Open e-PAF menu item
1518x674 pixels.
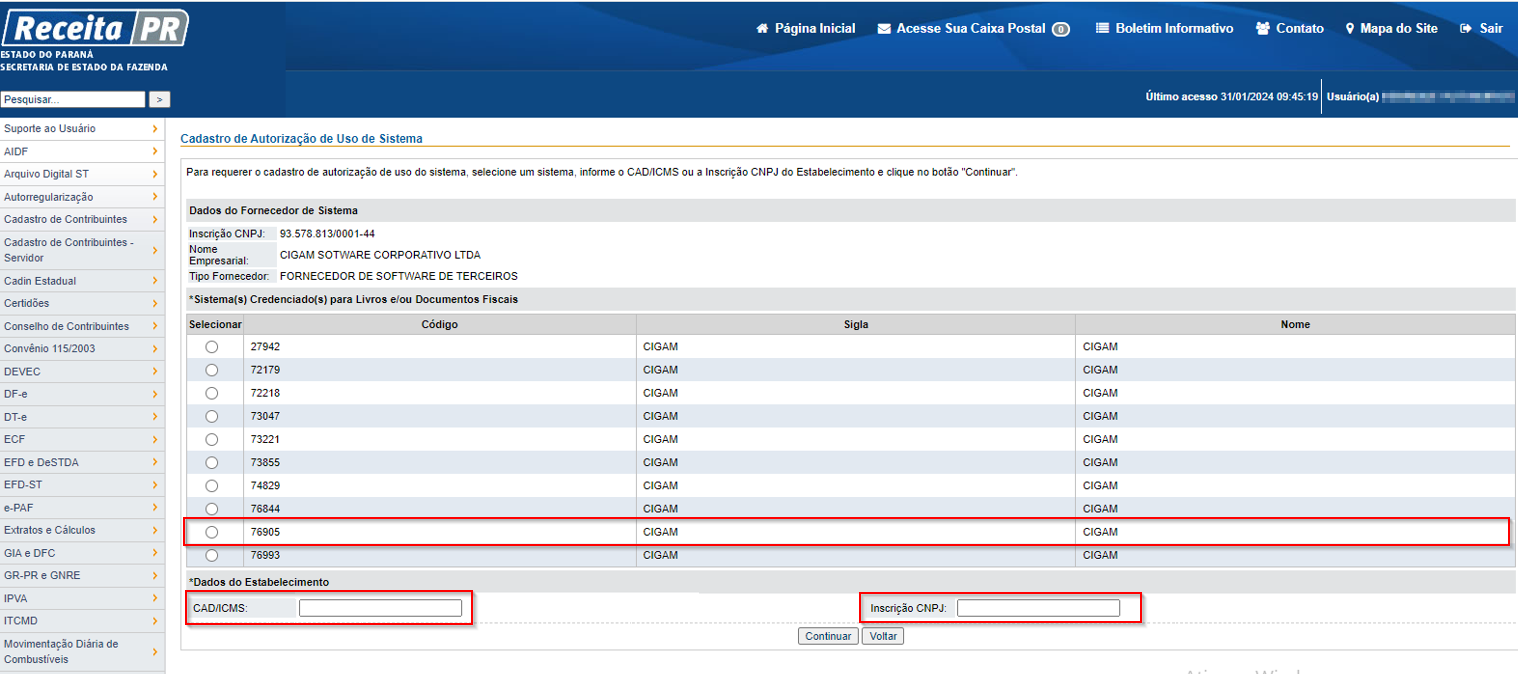pos(82,508)
